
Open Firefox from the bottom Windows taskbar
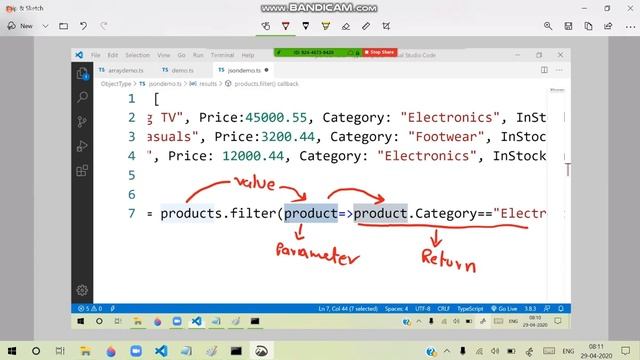[111, 351]
